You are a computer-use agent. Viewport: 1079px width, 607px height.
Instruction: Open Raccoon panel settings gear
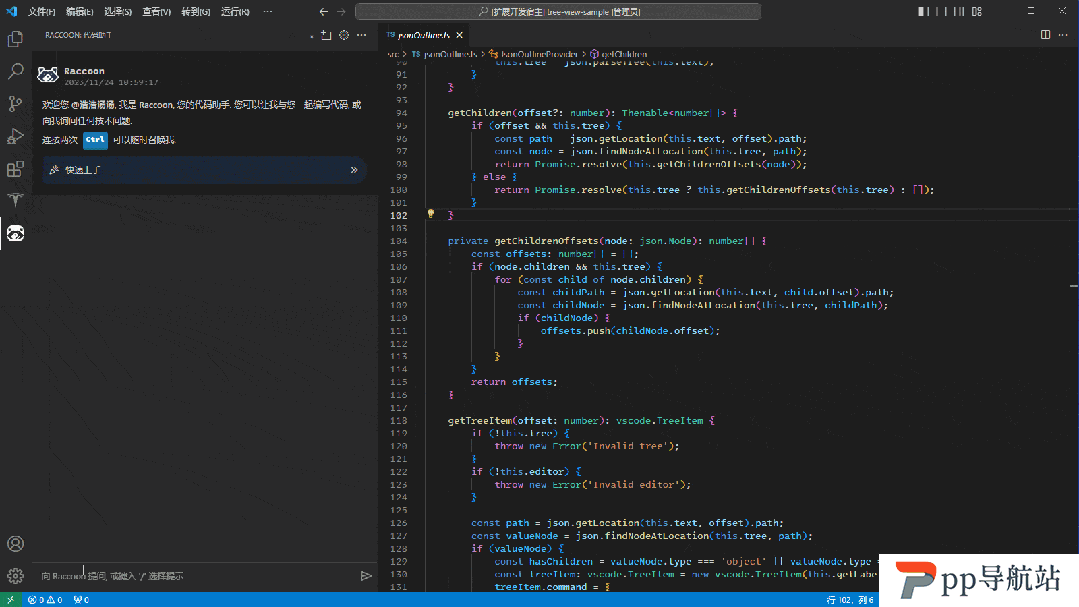tap(344, 35)
